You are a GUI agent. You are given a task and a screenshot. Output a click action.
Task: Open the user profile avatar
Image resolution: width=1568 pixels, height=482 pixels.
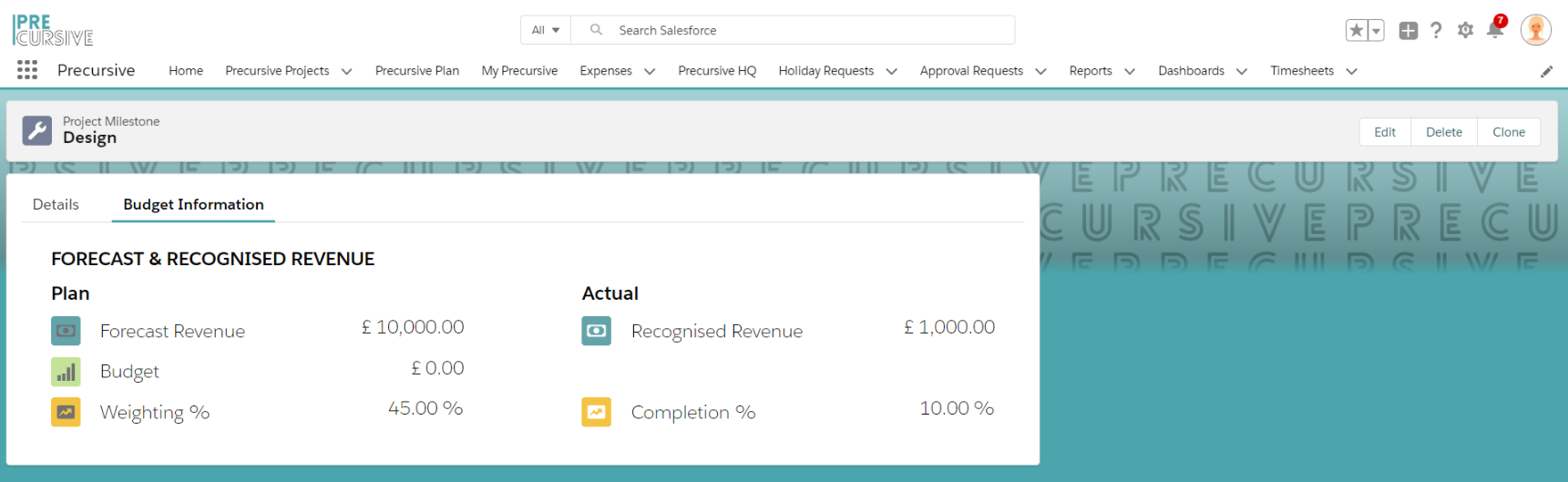[1535, 30]
